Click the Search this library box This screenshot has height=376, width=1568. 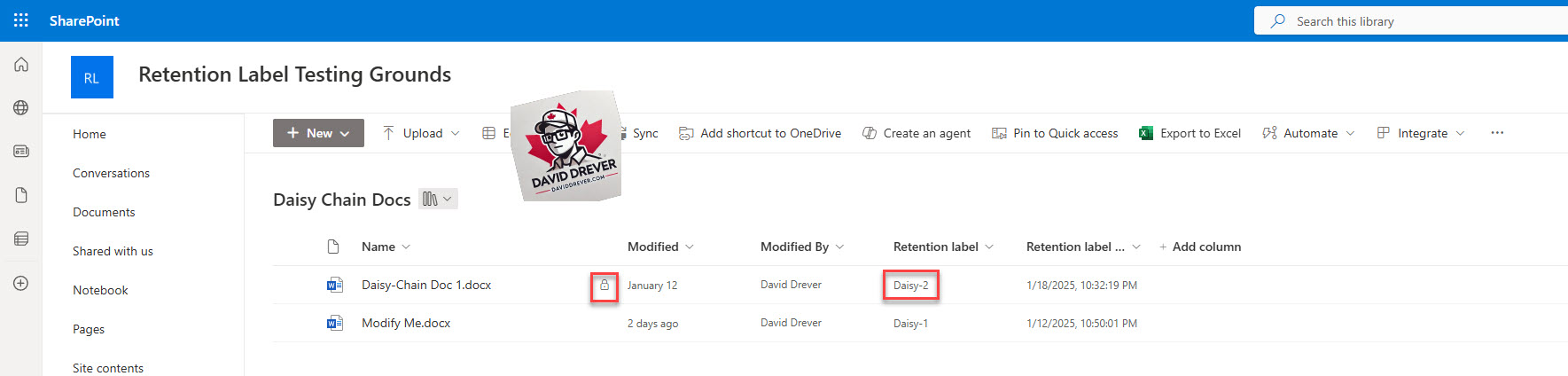click(x=1411, y=20)
